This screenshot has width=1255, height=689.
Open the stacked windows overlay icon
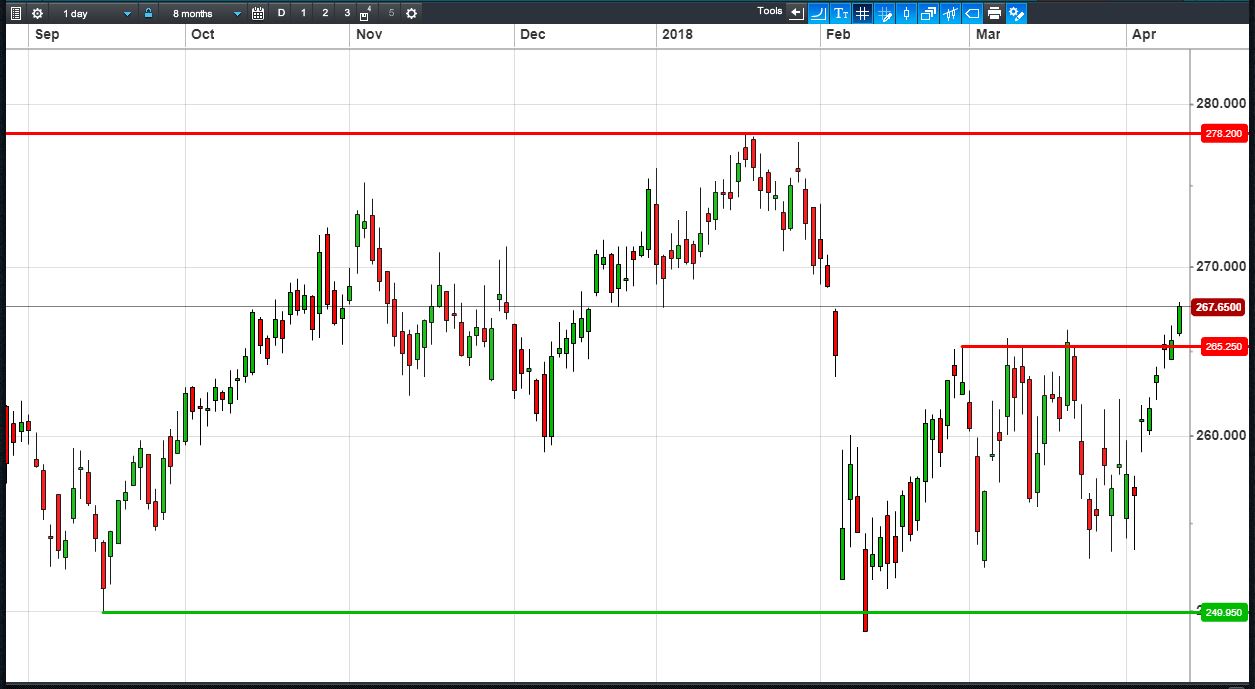point(928,13)
